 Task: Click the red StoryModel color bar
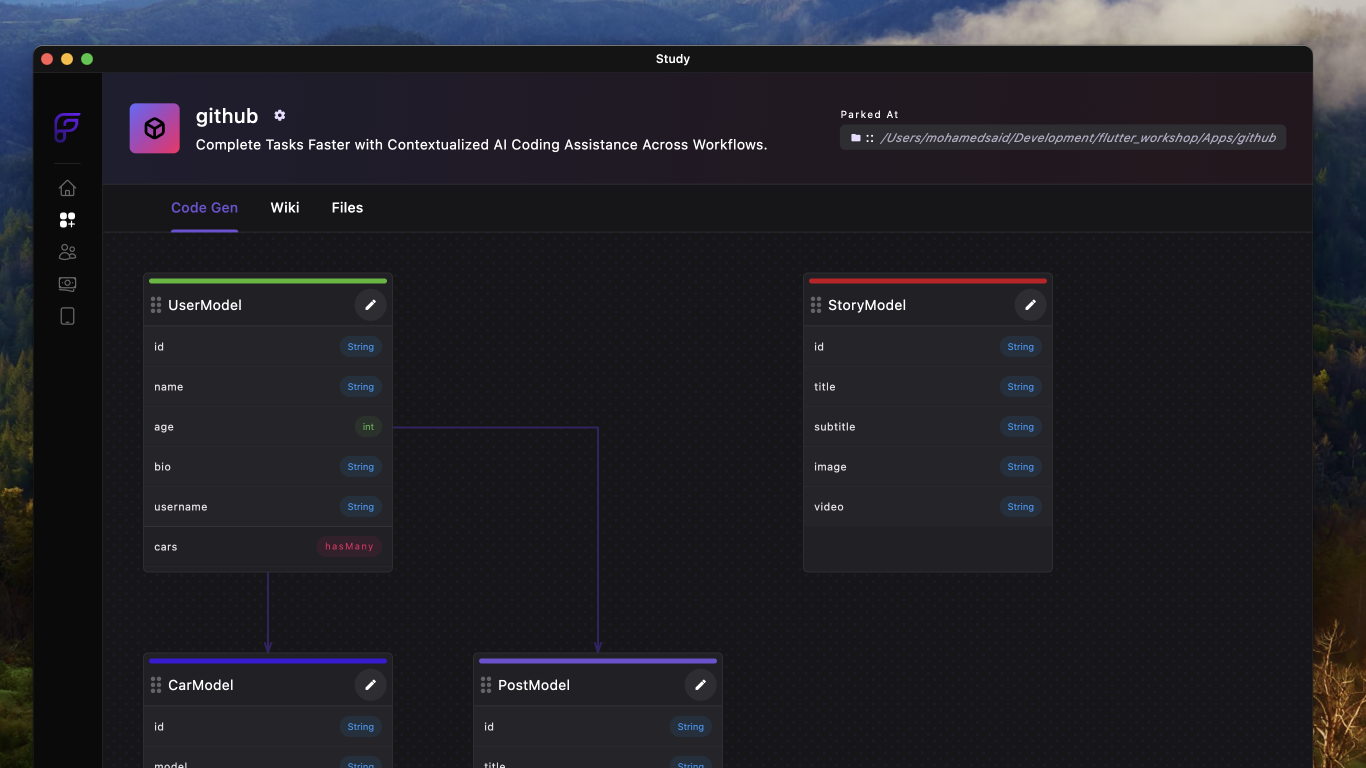pyautogui.click(x=928, y=281)
